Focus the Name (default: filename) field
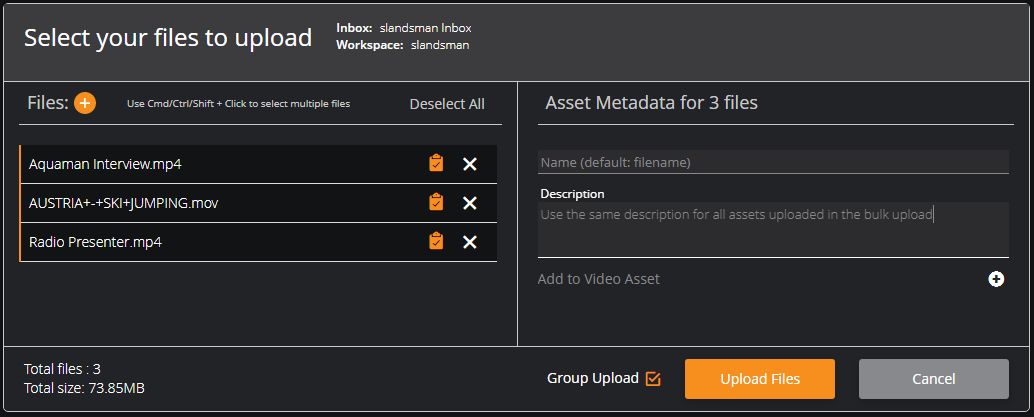 pyautogui.click(x=773, y=162)
